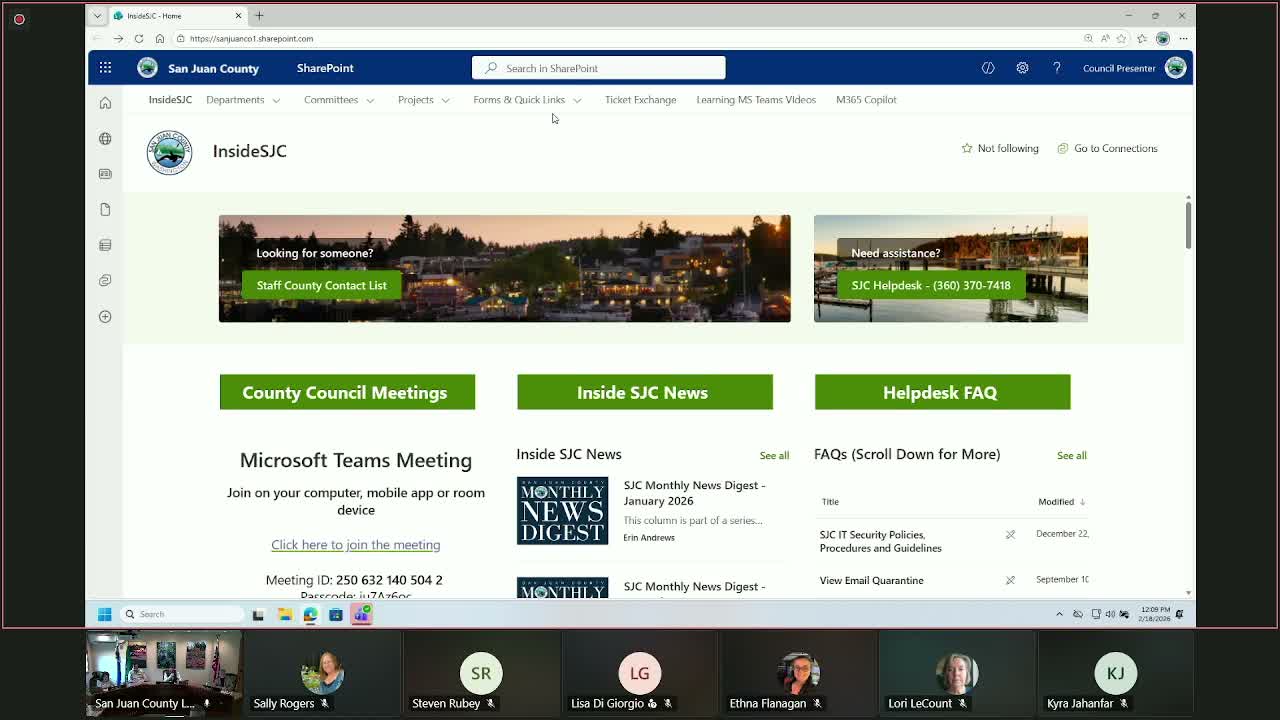The image size is (1280, 720).
Task: Expand the Departments dropdown menu
Action: click(243, 100)
